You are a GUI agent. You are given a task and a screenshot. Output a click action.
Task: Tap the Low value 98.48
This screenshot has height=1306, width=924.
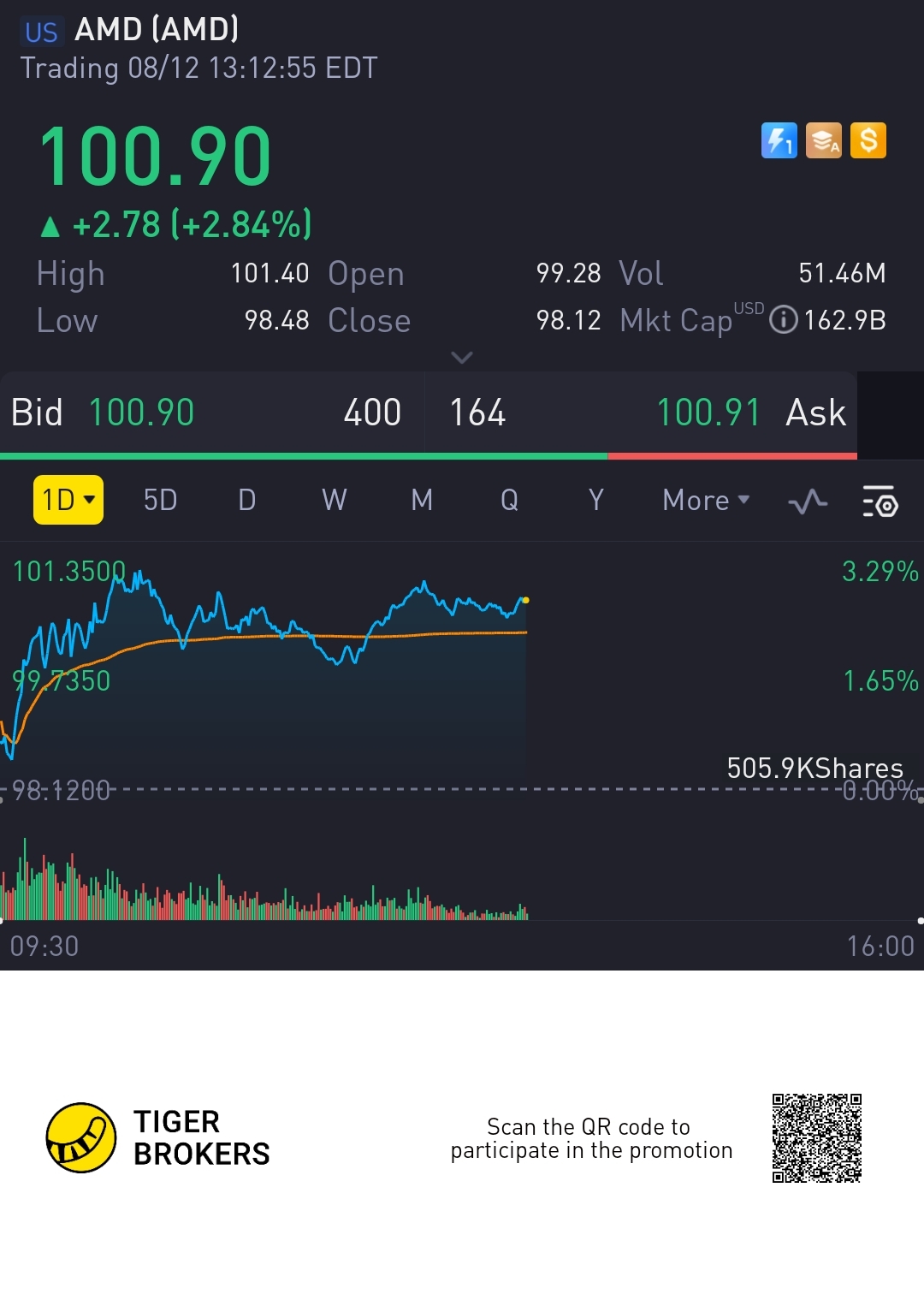point(276,320)
